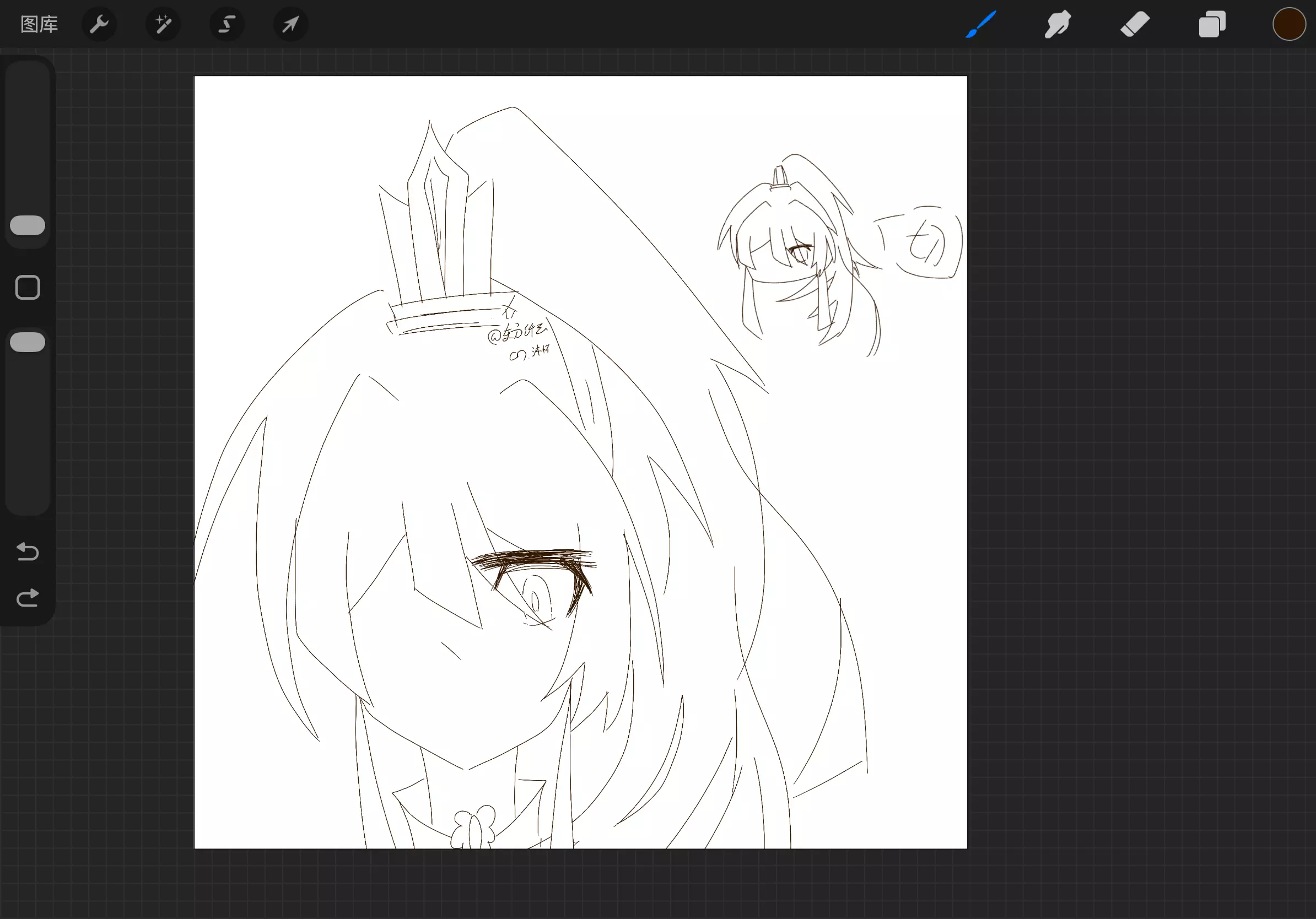Undo the last stroke
The height and width of the screenshot is (919, 1316).
tap(28, 551)
